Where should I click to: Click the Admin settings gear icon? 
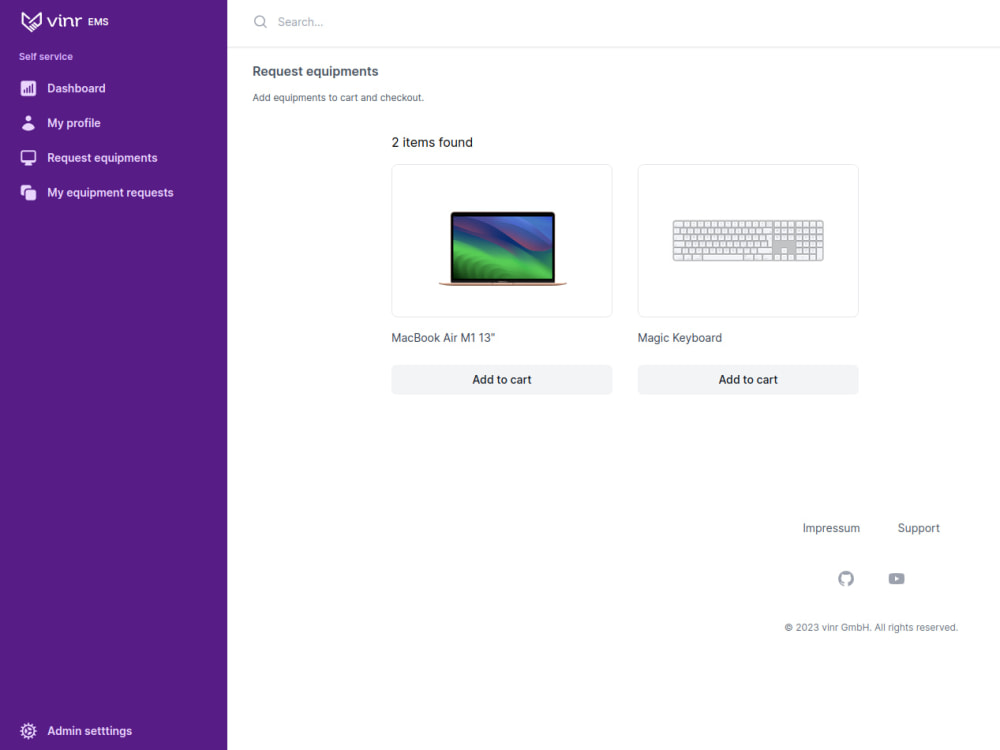pos(28,731)
